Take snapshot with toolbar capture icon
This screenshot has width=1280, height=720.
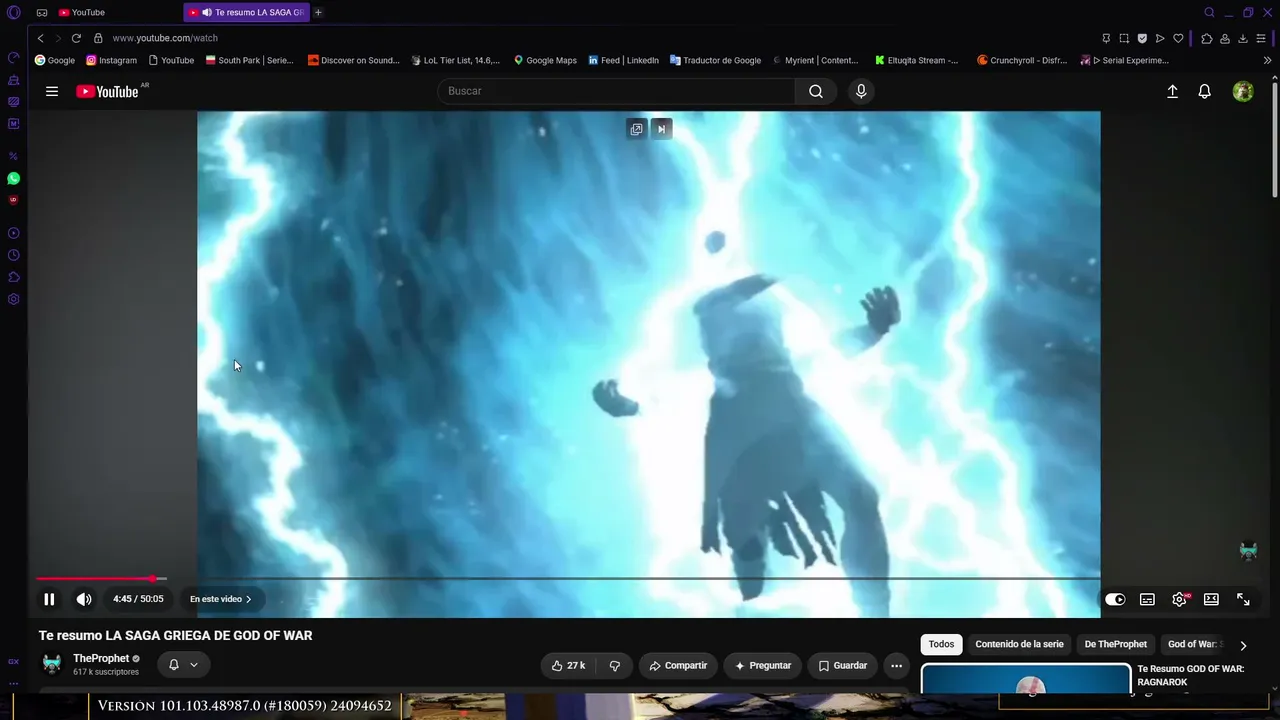click(1124, 38)
